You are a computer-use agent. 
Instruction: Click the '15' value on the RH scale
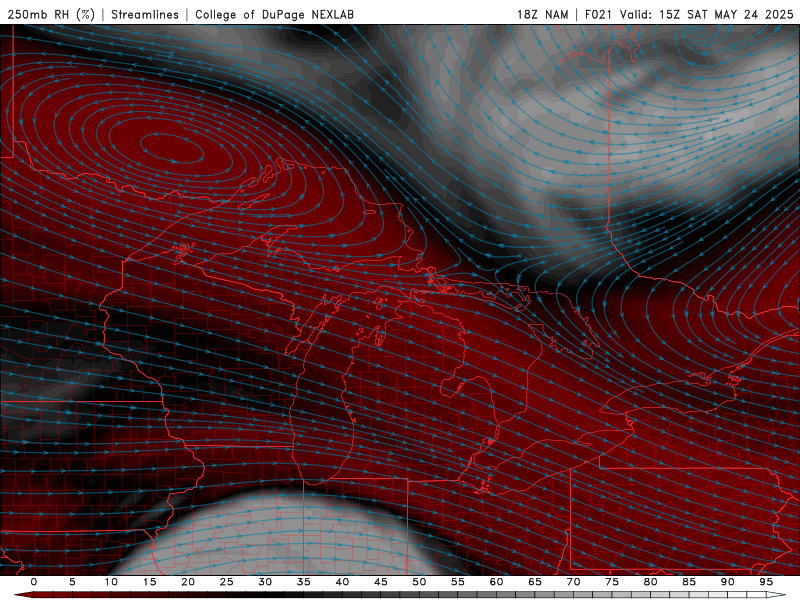[x=149, y=582]
